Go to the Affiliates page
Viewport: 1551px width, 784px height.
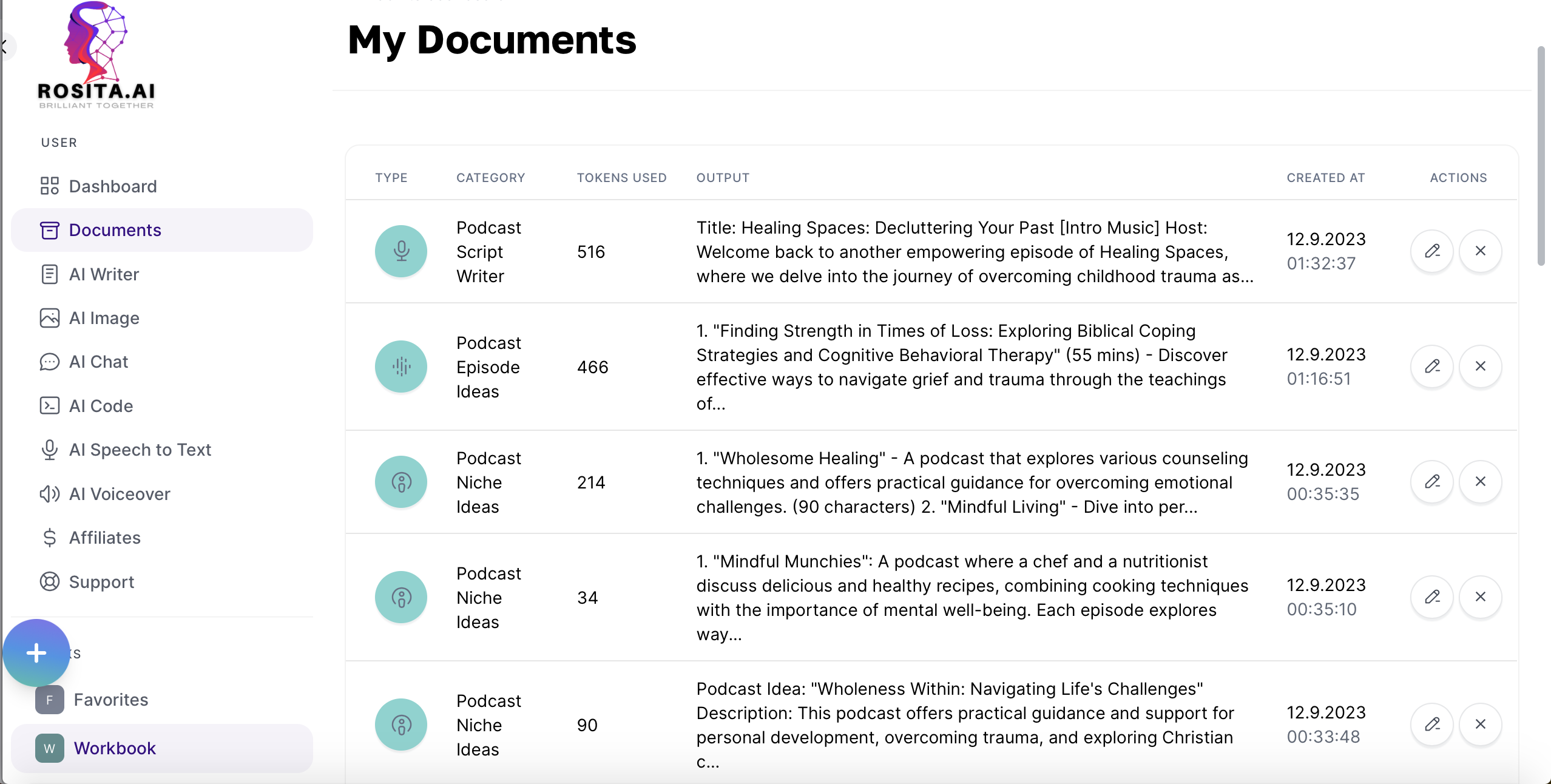pos(104,538)
